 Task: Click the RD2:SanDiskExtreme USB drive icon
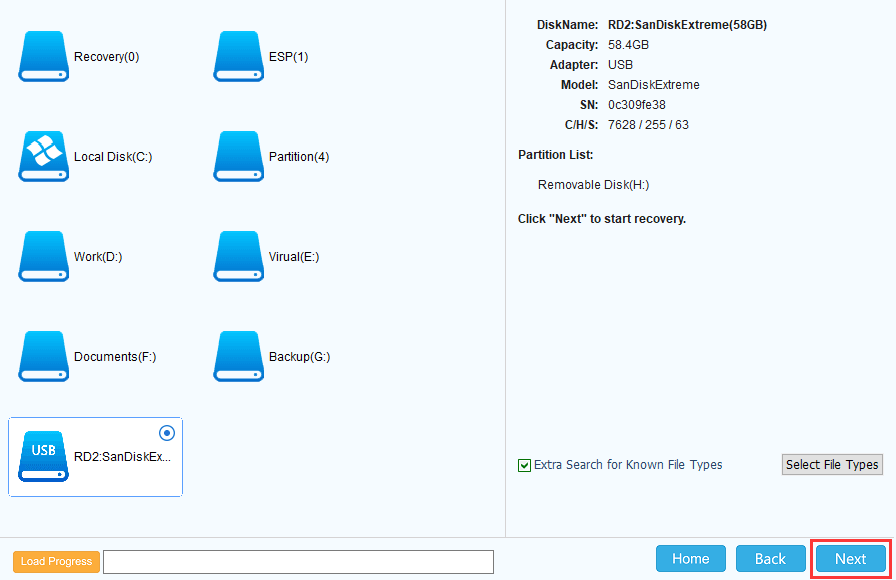click(43, 456)
